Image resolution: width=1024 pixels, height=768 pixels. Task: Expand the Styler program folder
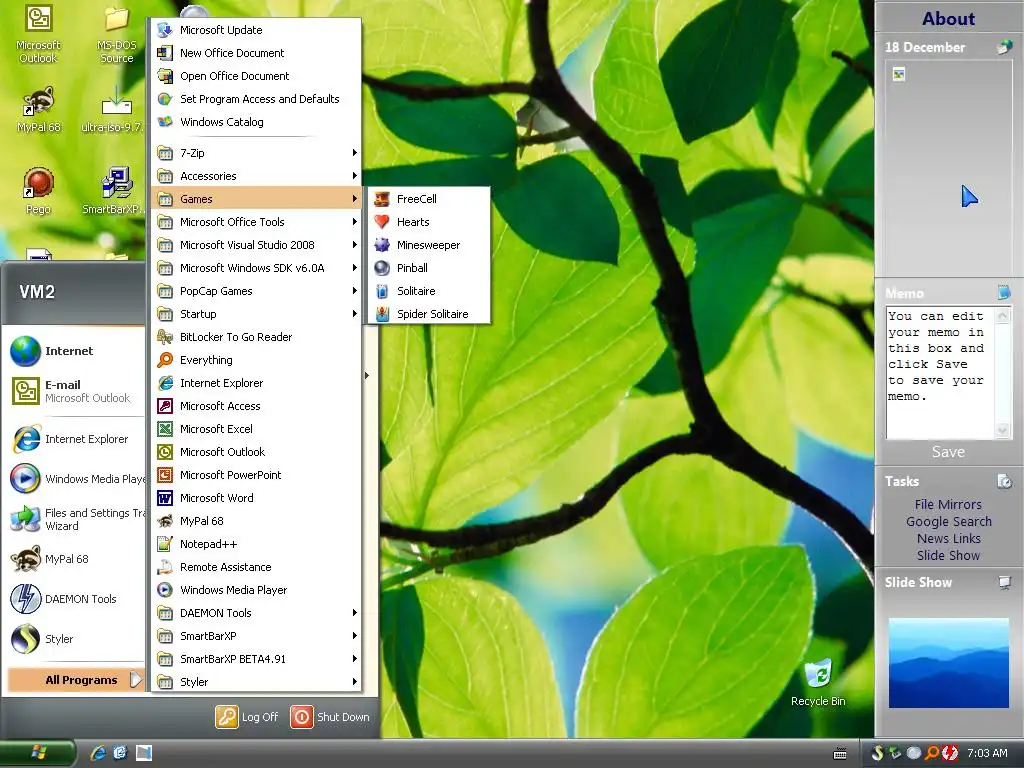pyautogui.click(x=257, y=682)
